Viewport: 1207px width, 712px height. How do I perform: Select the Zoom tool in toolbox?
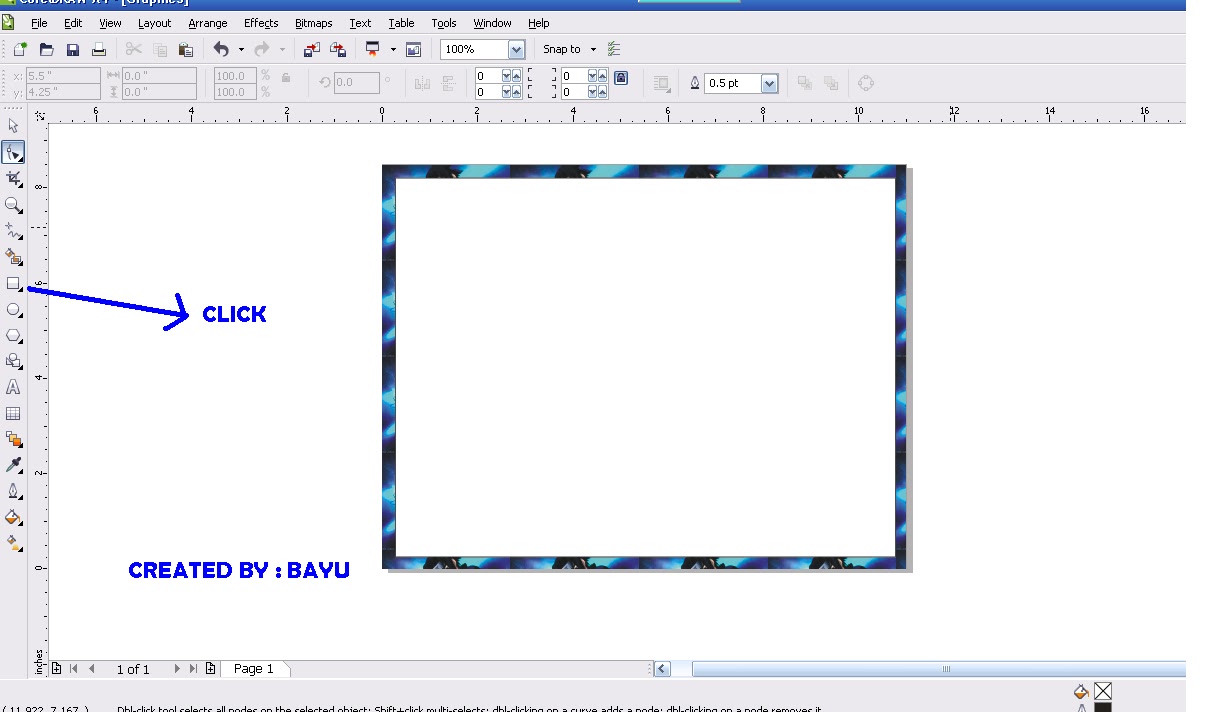[13, 204]
